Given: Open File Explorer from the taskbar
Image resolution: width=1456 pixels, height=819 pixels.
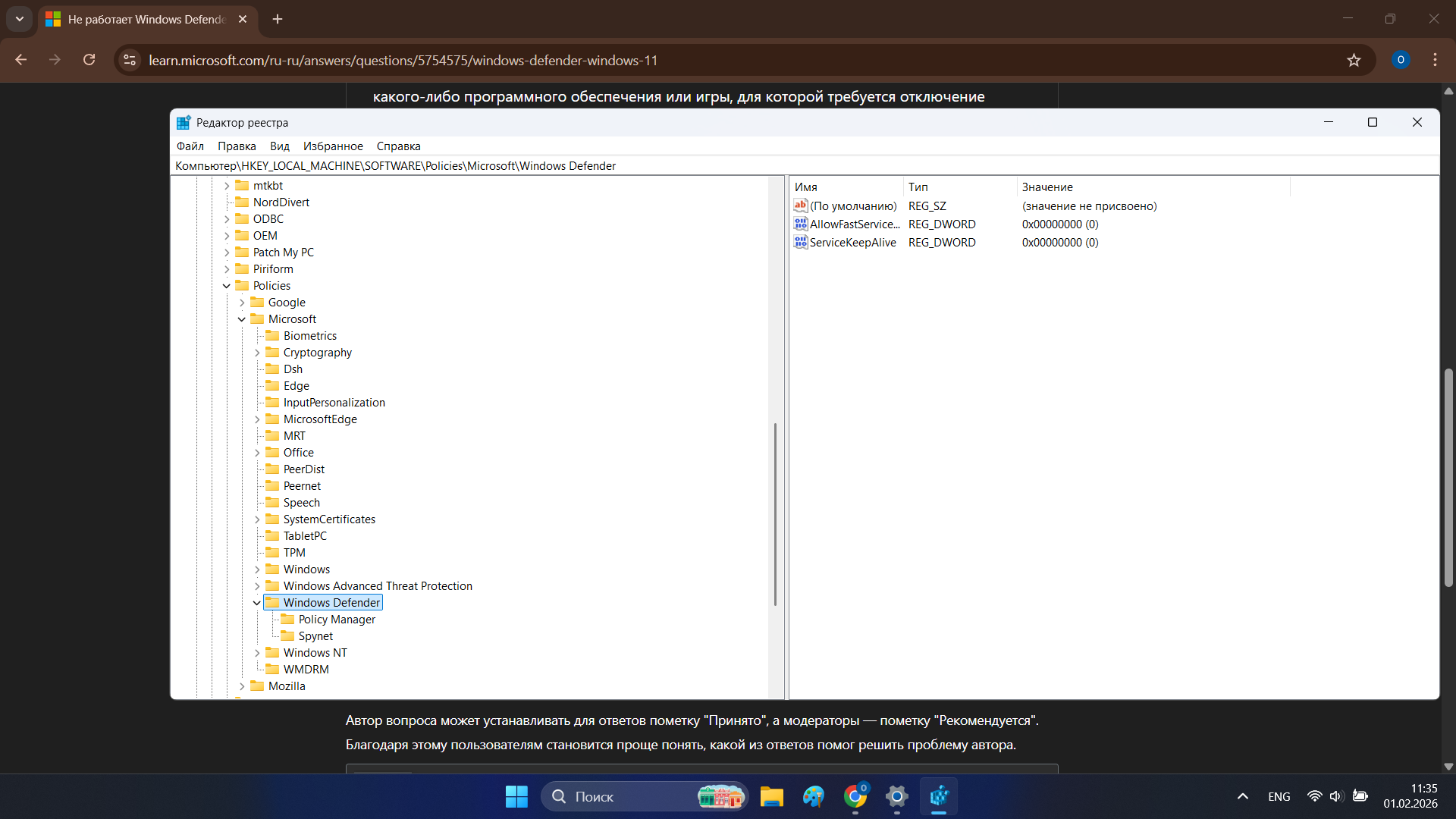Looking at the screenshot, I should click(x=771, y=796).
